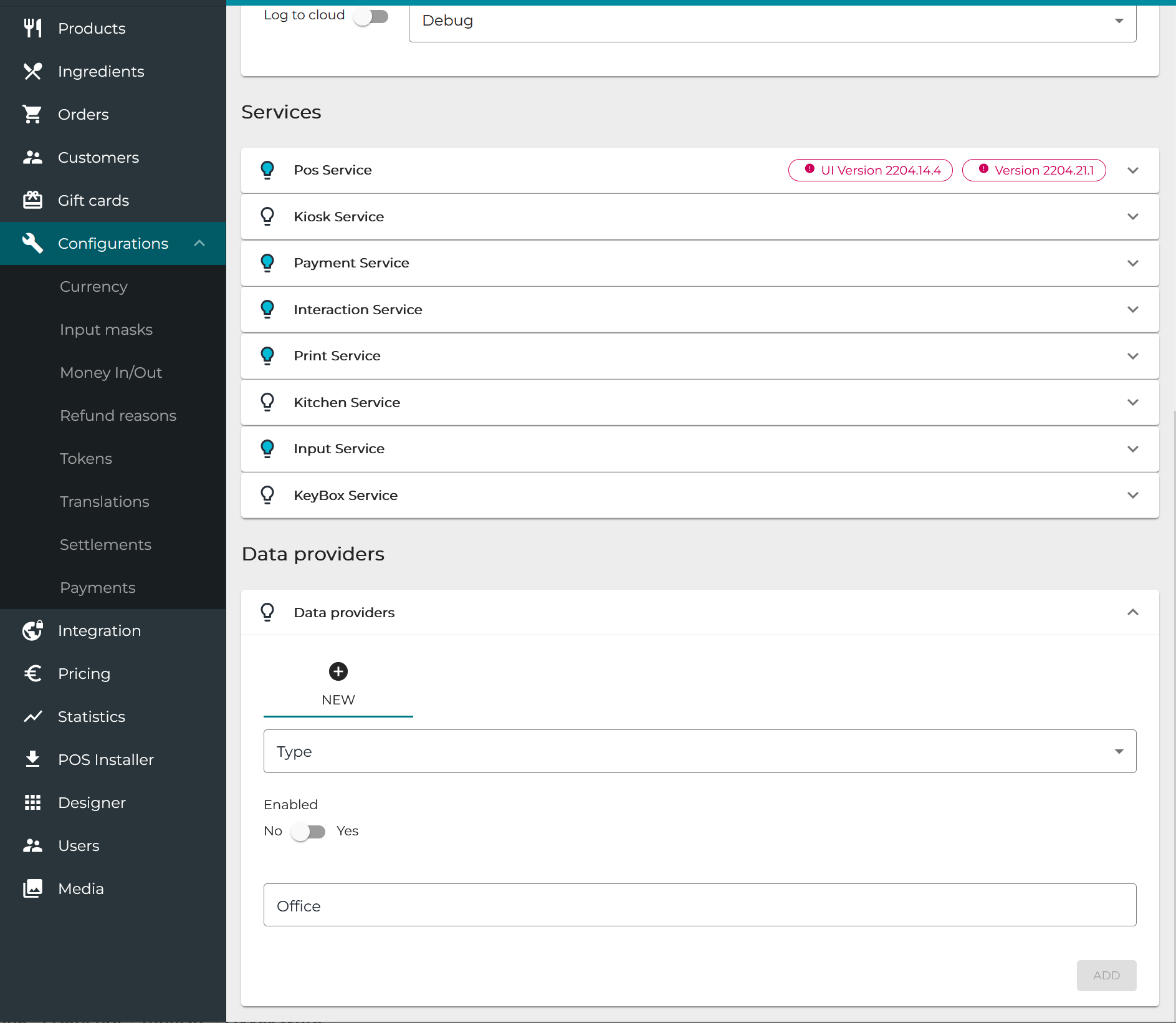Open the Type dropdown
Viewport: 1176px width, 1023px height.
coord(699,751)
